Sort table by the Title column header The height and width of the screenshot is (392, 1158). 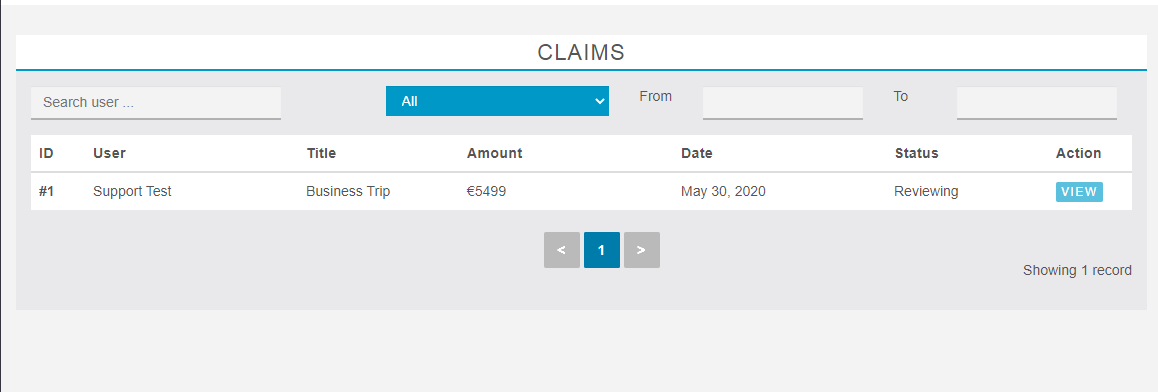point(321,154)
